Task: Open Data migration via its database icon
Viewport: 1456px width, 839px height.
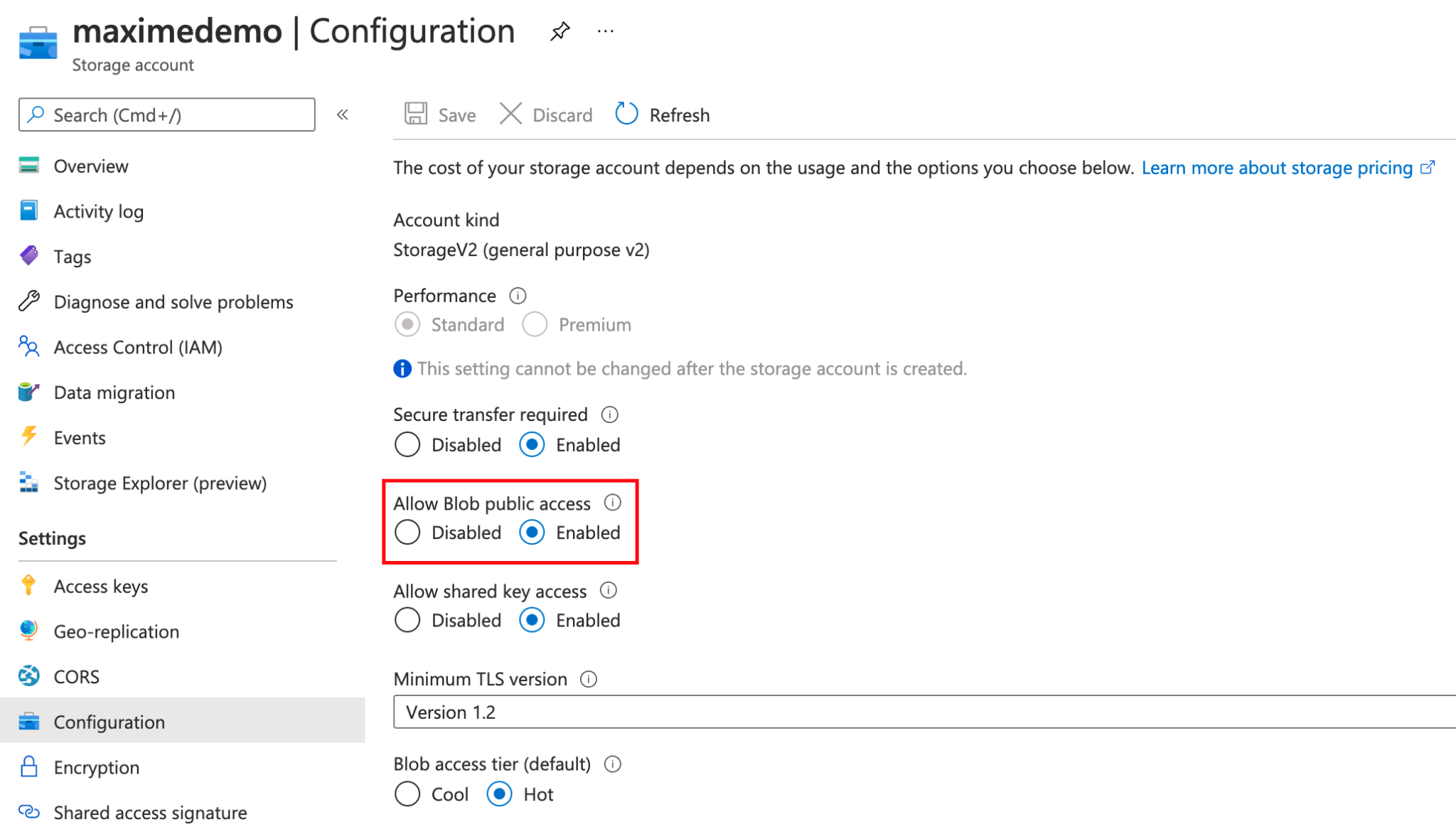Action: (x=28, y=392)
